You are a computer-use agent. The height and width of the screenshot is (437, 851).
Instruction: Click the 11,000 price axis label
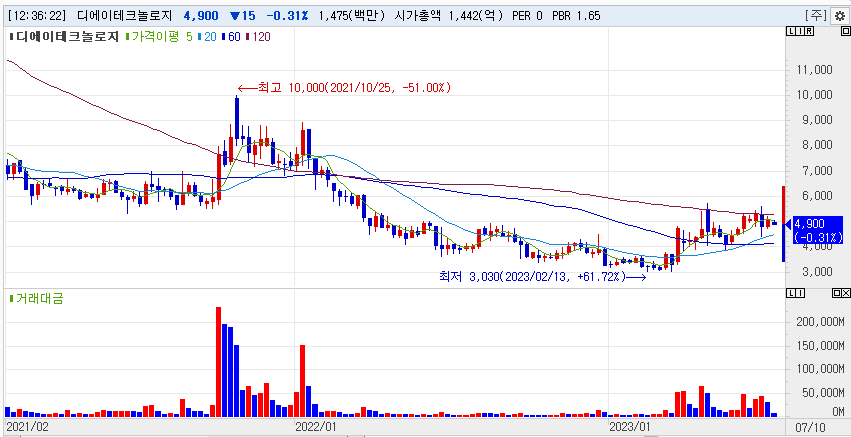[814, 69]
